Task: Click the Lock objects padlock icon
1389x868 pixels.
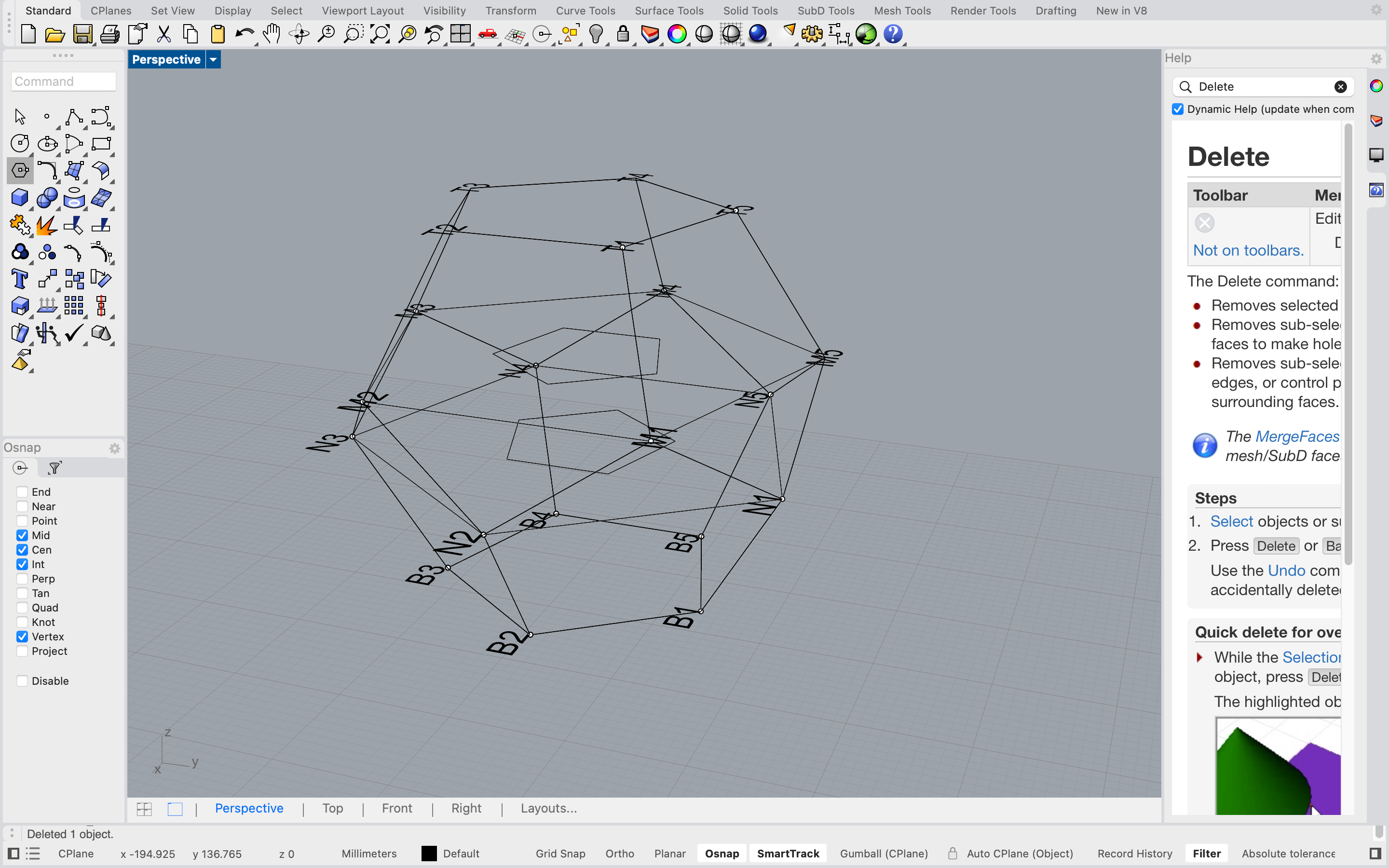Action: point(623,34)
